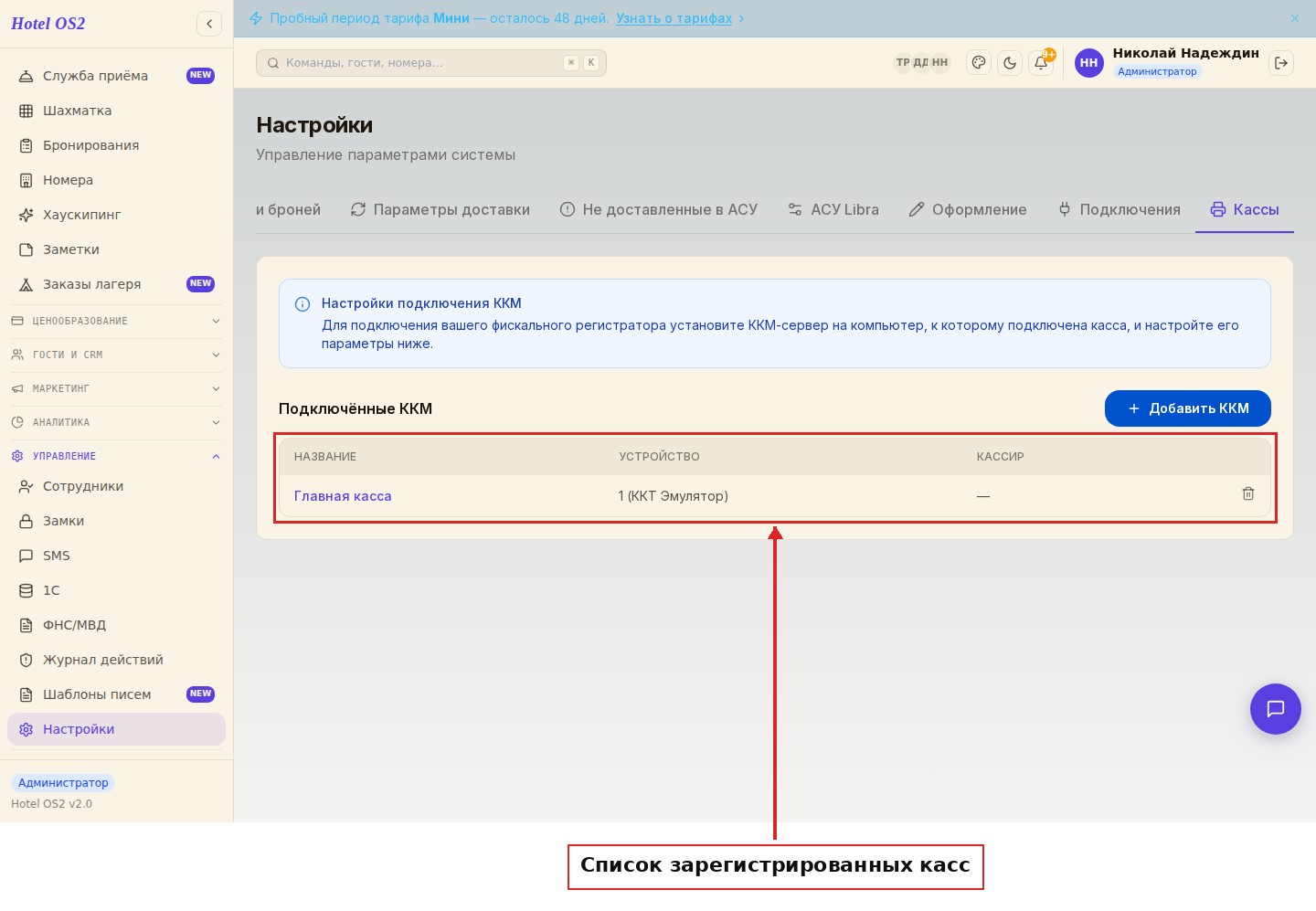Switch to Оформление tab
Image resolution: width=1316 pixels, height=911 pixels.
point(968,209)
